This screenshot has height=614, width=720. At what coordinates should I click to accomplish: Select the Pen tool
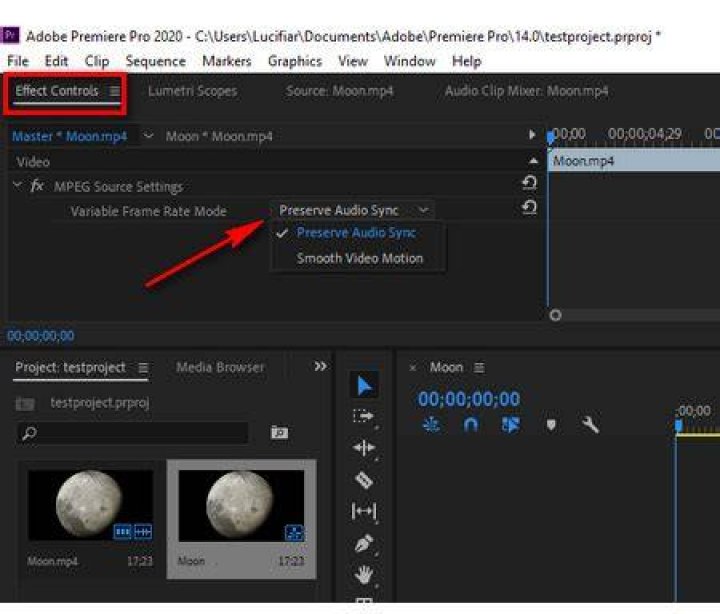364,543
